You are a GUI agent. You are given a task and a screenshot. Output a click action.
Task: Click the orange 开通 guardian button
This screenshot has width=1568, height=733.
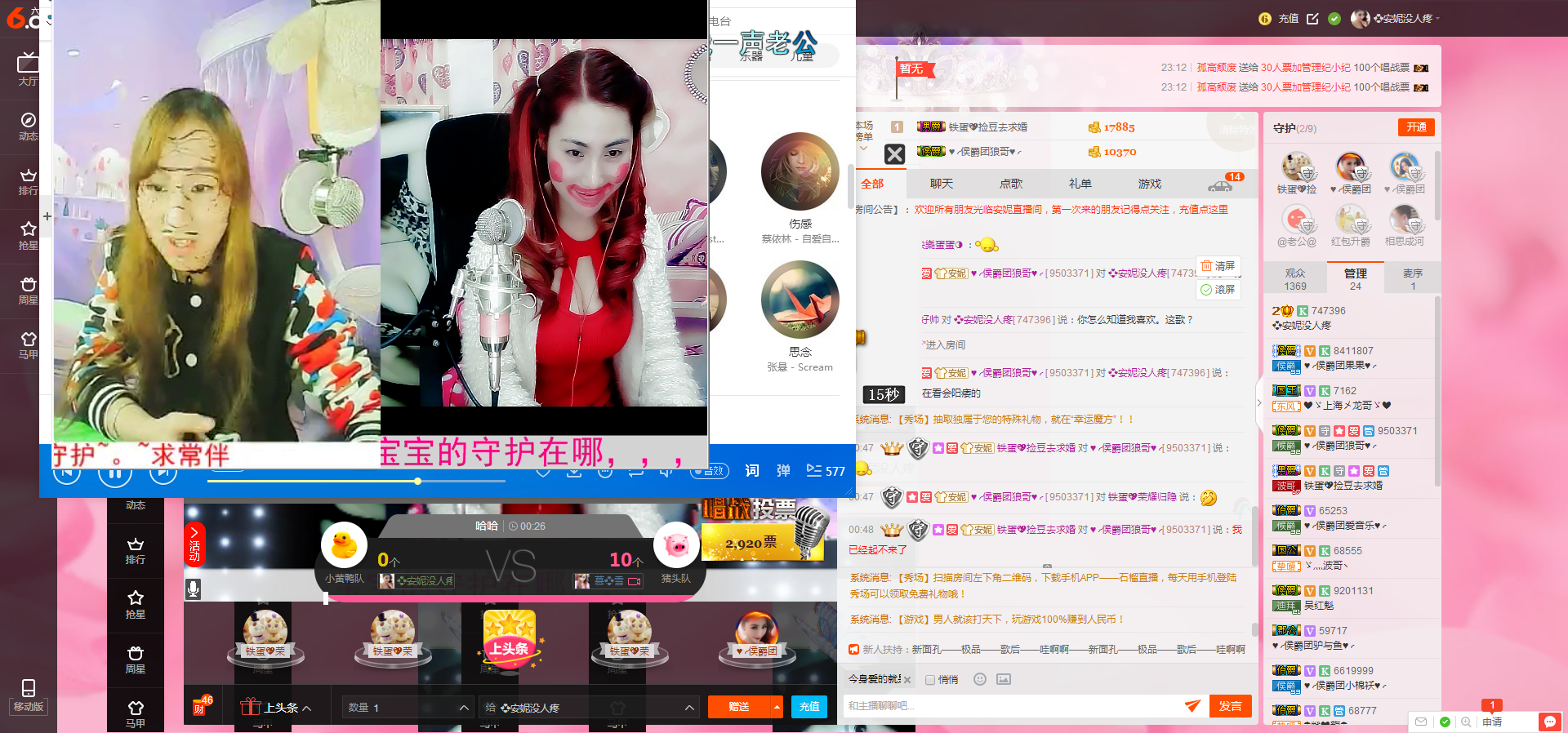coord(1417,127)
